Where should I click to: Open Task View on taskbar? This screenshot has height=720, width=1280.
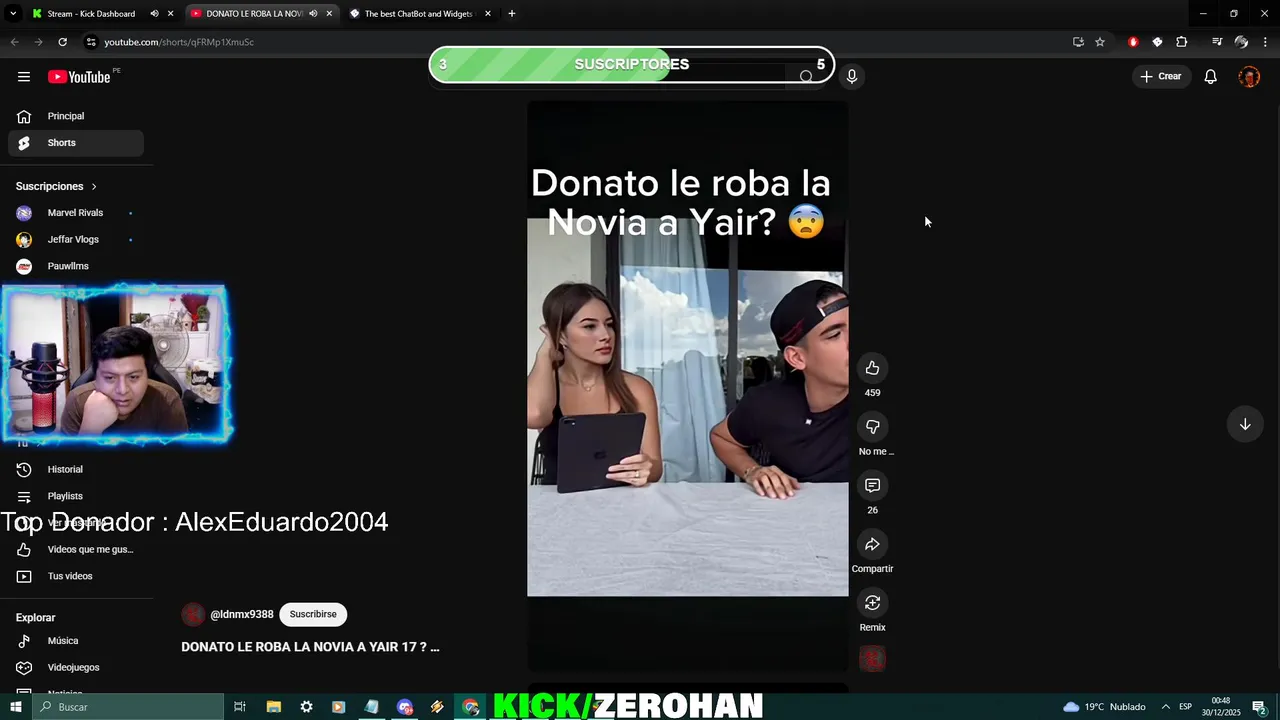tap(240, 707)
